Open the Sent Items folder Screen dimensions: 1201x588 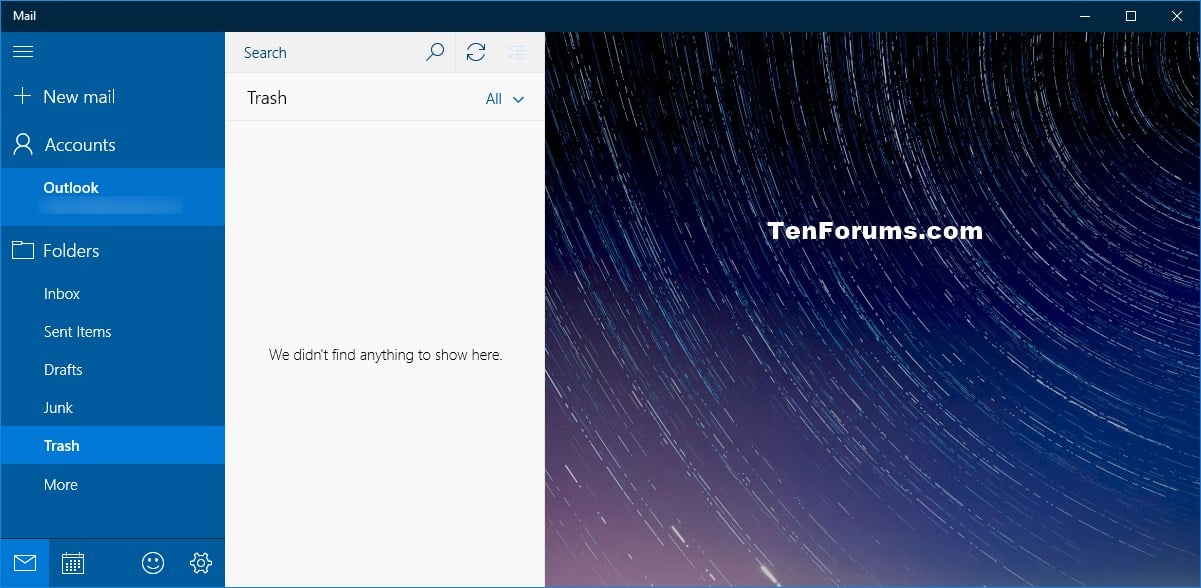point(112,331)
